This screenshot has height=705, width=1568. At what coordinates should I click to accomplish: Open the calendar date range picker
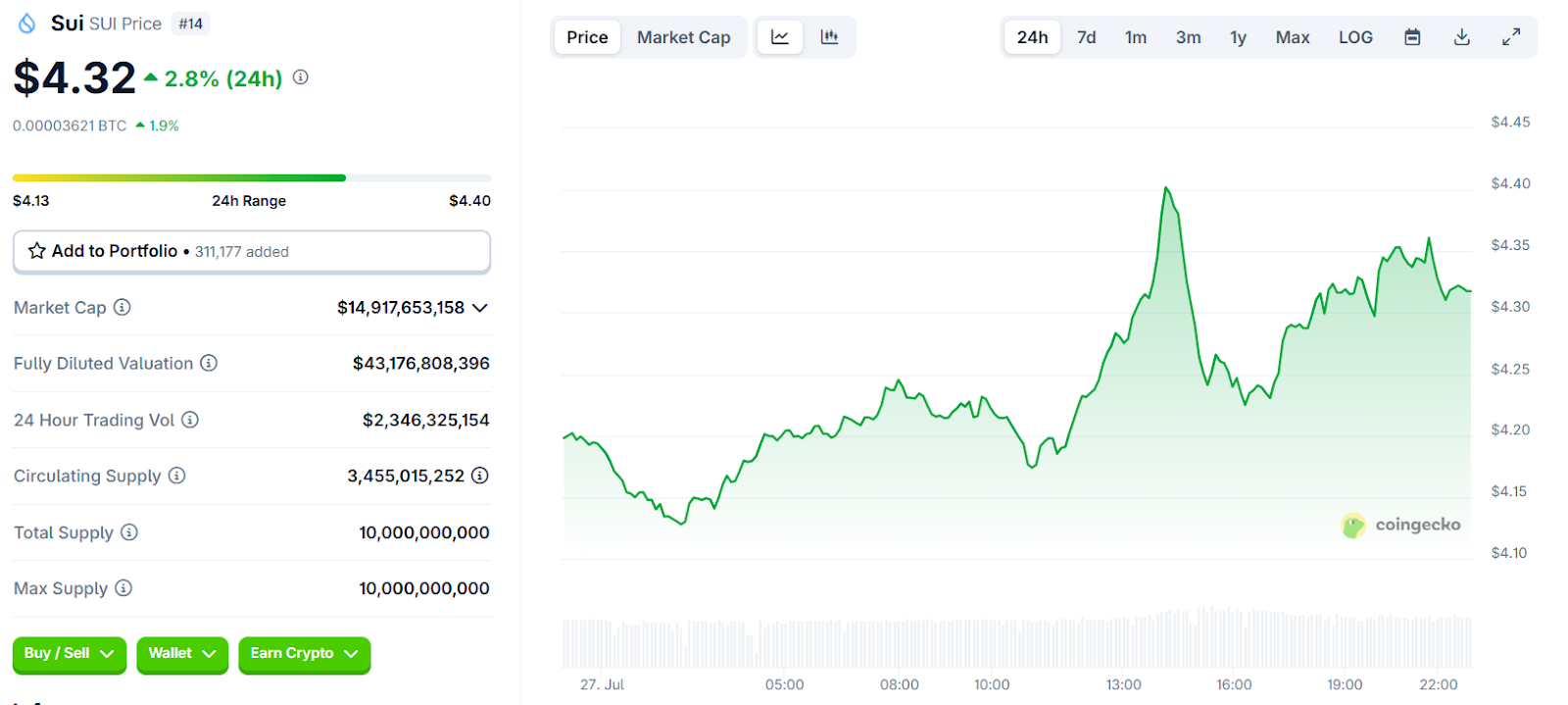pos(1412,37)
